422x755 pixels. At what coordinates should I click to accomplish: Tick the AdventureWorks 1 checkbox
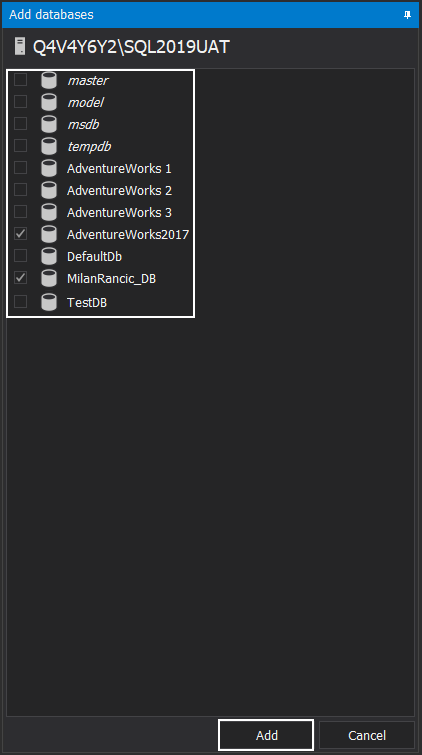tap(20, 168)
